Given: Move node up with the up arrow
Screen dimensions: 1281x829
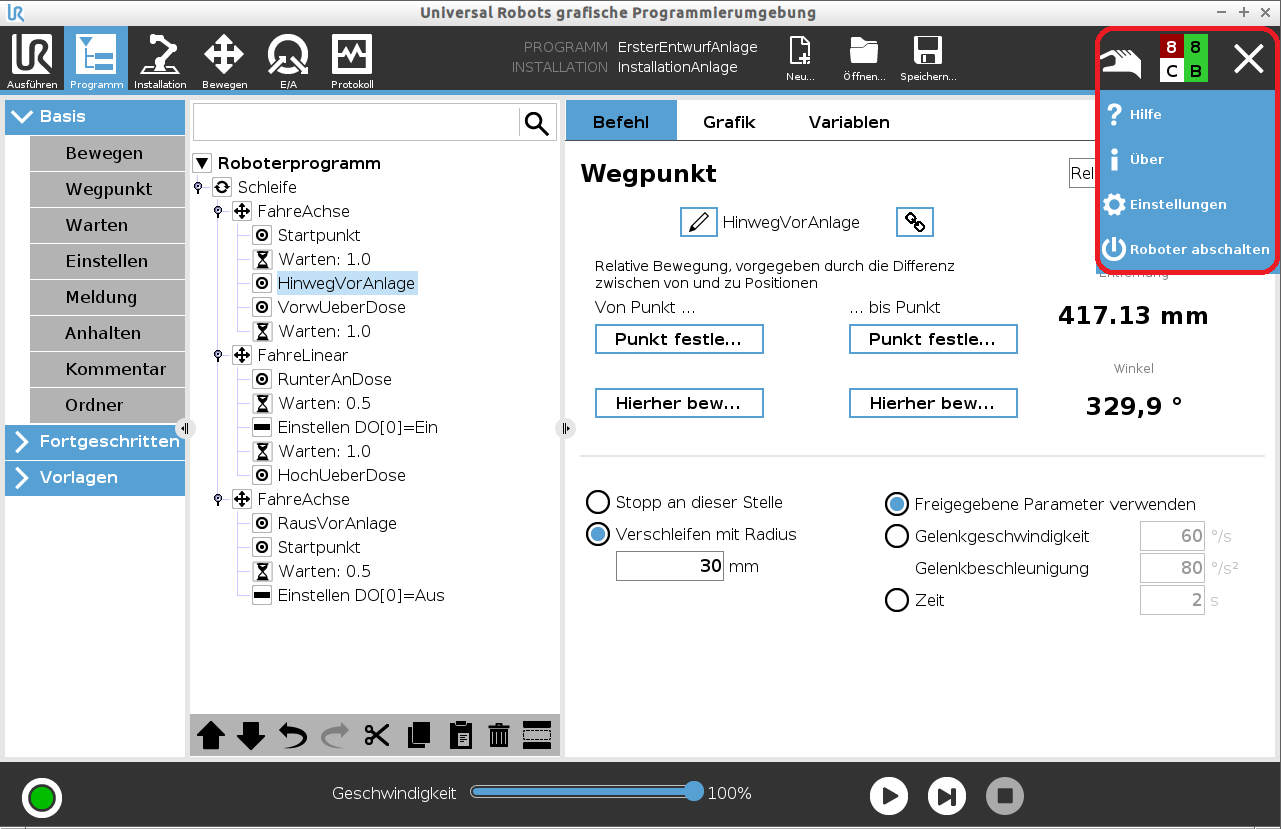Looking at the screenshot, I should pos(211,736).
